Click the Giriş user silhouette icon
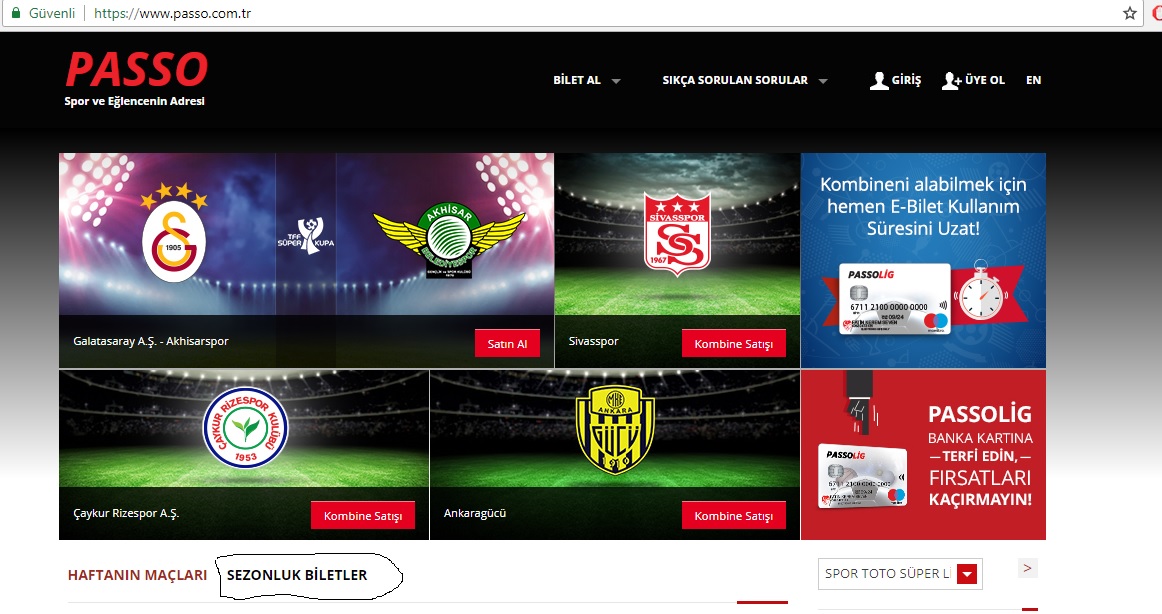The width and height of the screenshot is (1162, 614). pos(879,80)
